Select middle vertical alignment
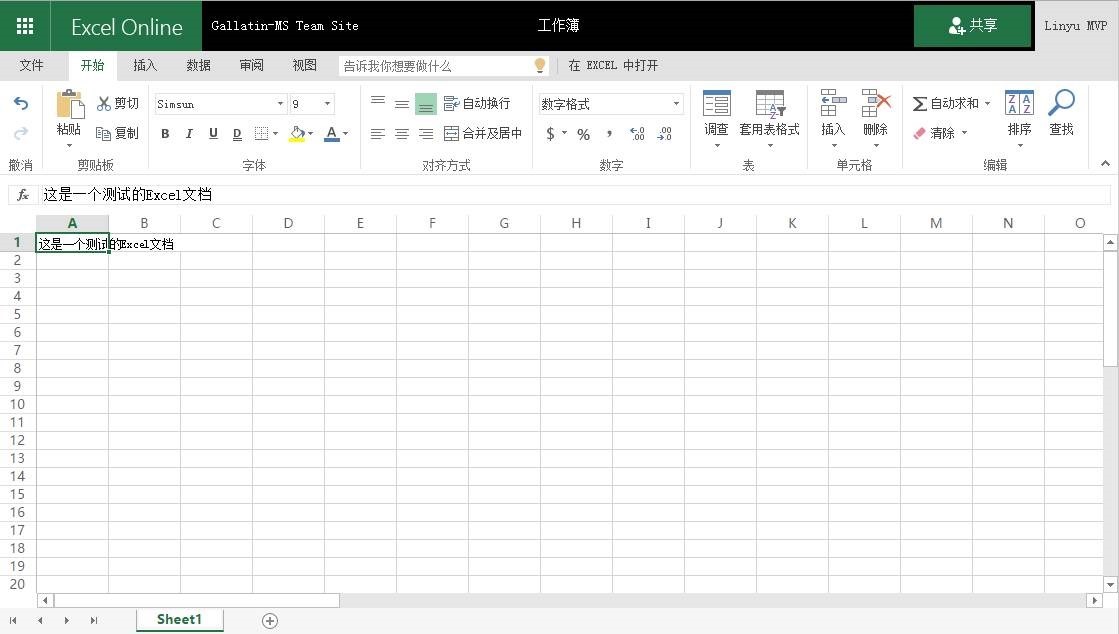 (x=402, y=104)
